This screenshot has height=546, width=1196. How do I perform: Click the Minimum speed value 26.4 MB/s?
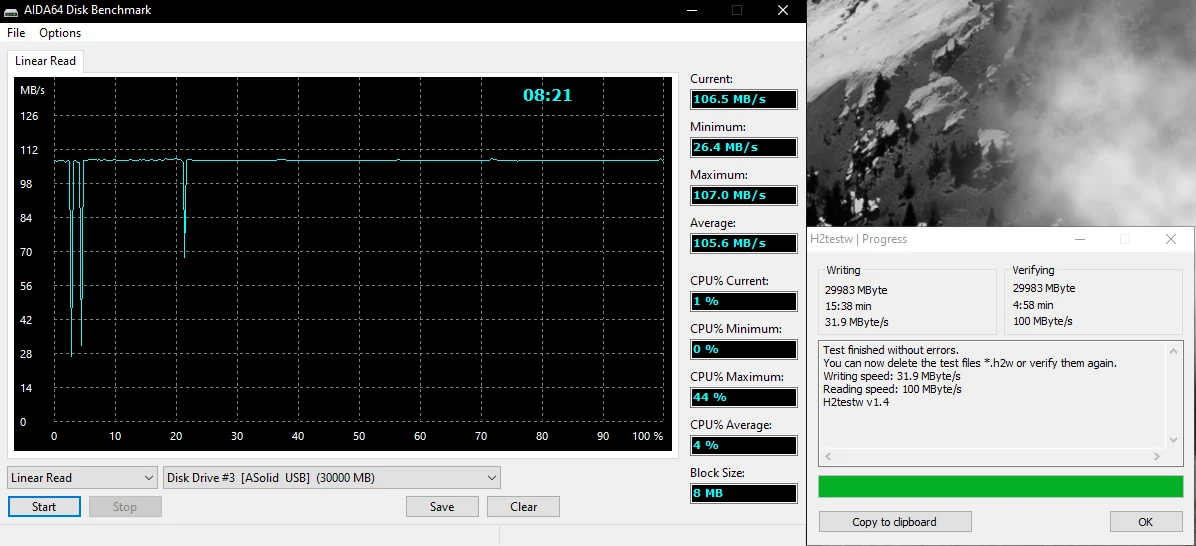(x=744, y=147)
